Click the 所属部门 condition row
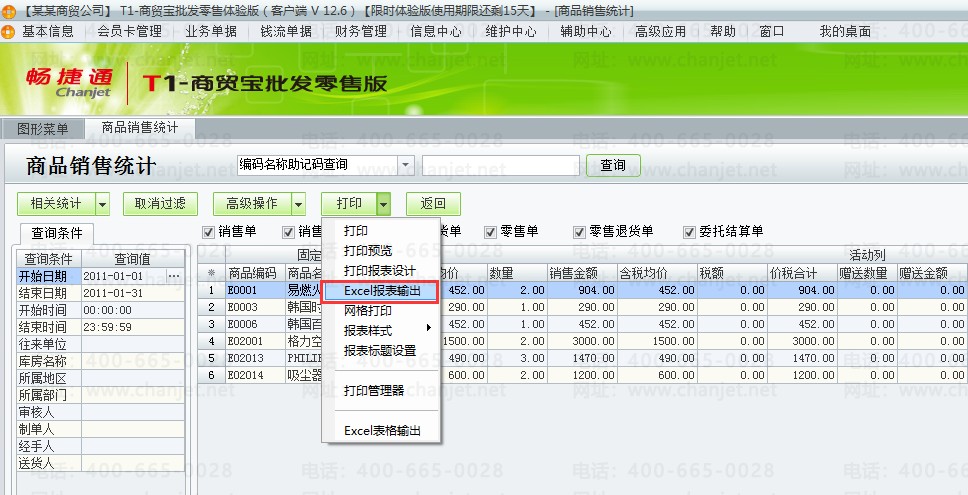The image size is (968, 495). click(x=101, y=395)
